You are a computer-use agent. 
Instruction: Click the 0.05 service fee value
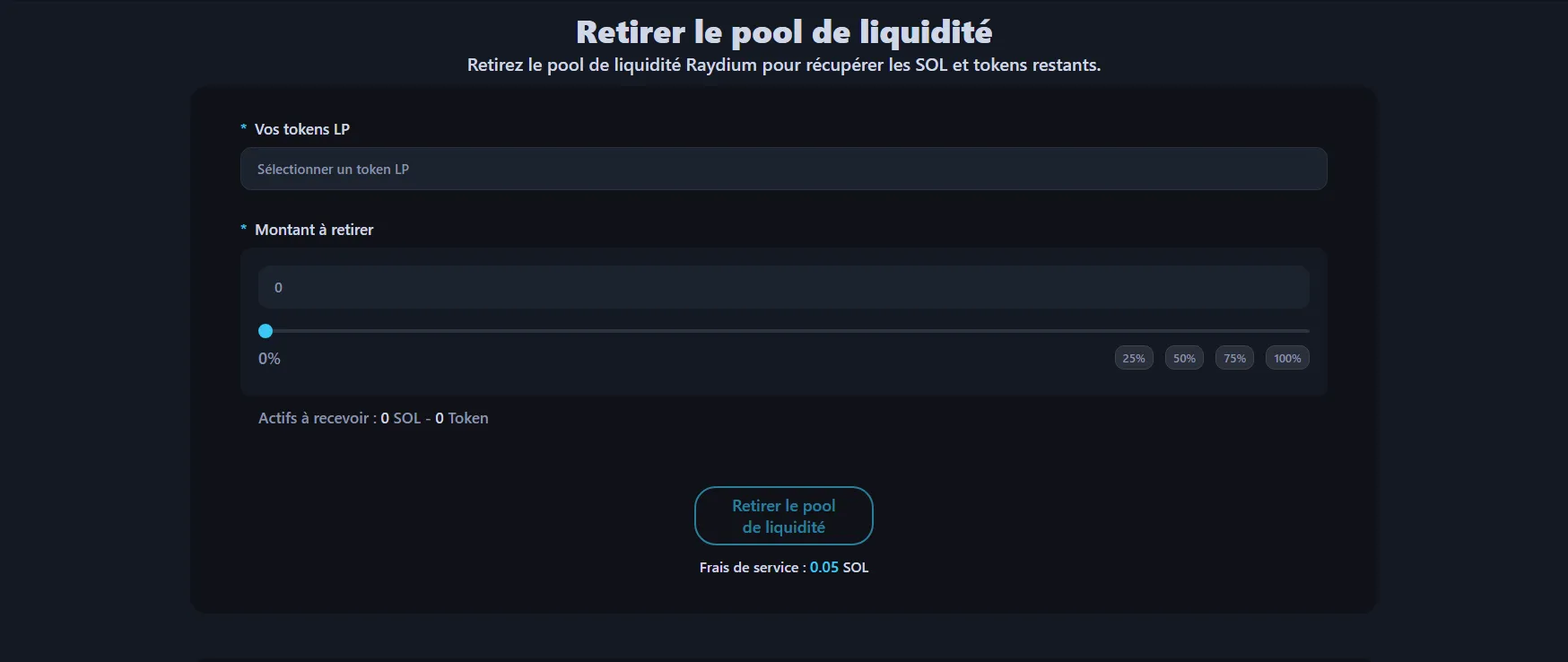coord(823,568)
